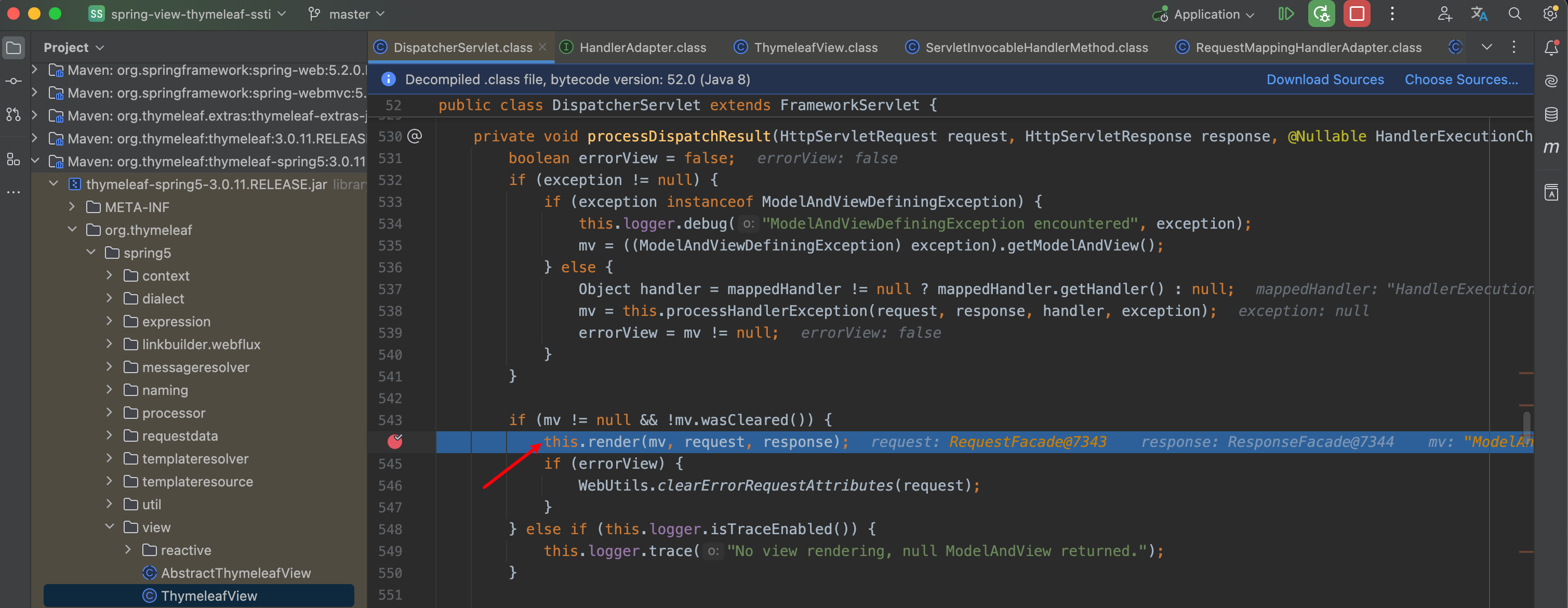Switch to HandlerAdapter.class tab
The height and width of the screenshot is (608, 1568).
(x=634, y=47)
